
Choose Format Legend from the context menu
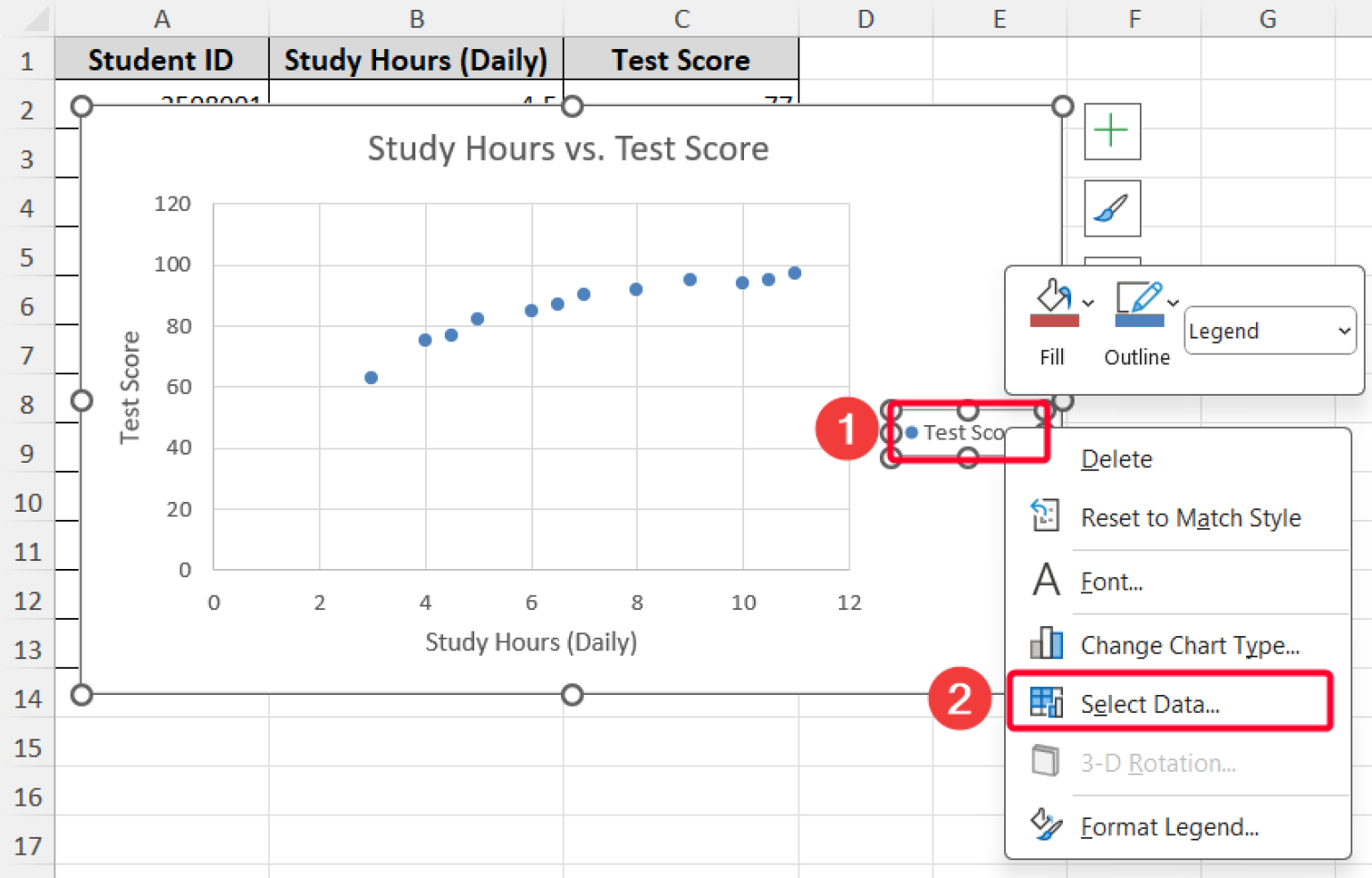tap(1168, 825)
